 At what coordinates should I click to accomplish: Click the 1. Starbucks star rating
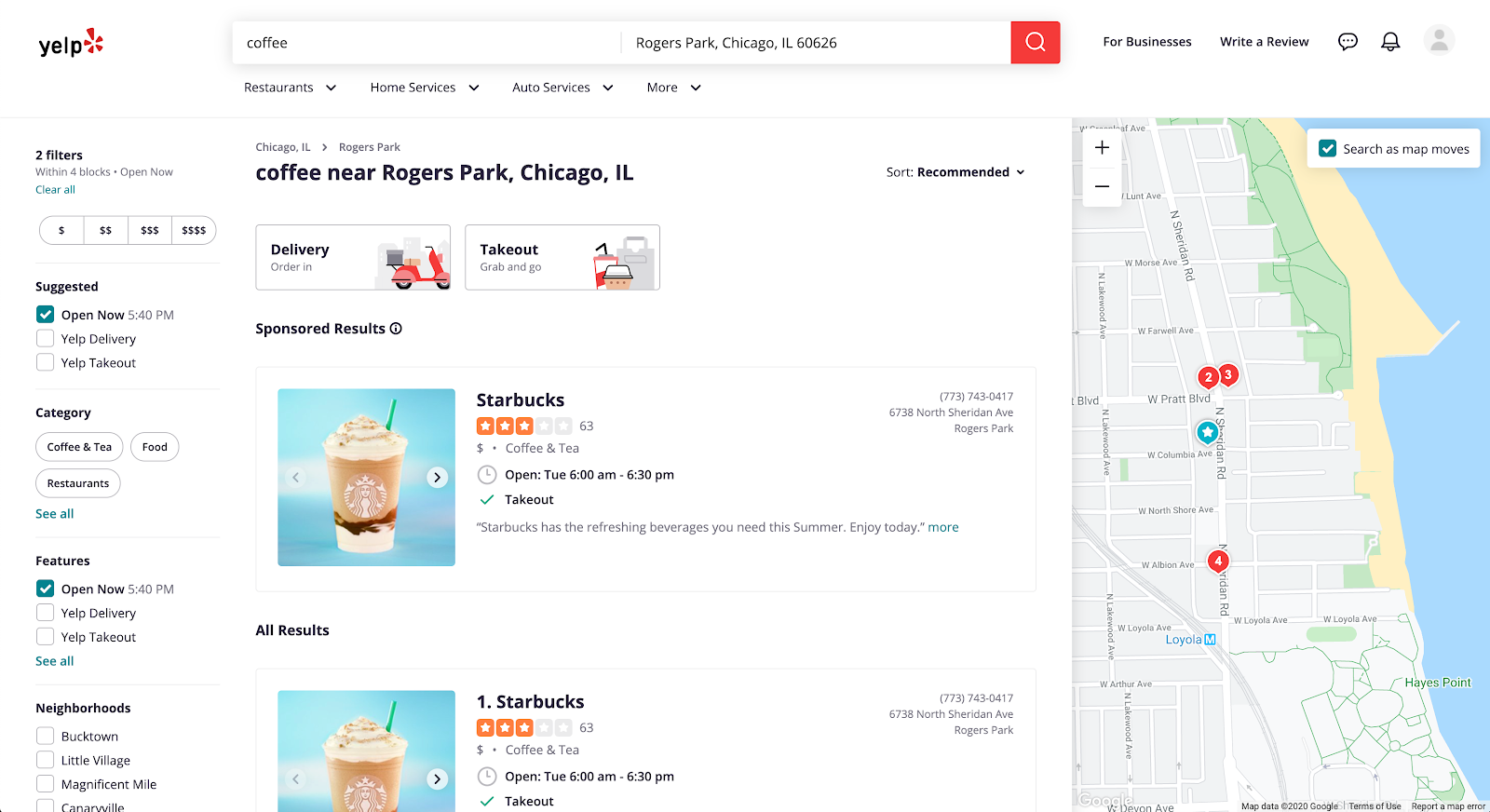point(524,728)
